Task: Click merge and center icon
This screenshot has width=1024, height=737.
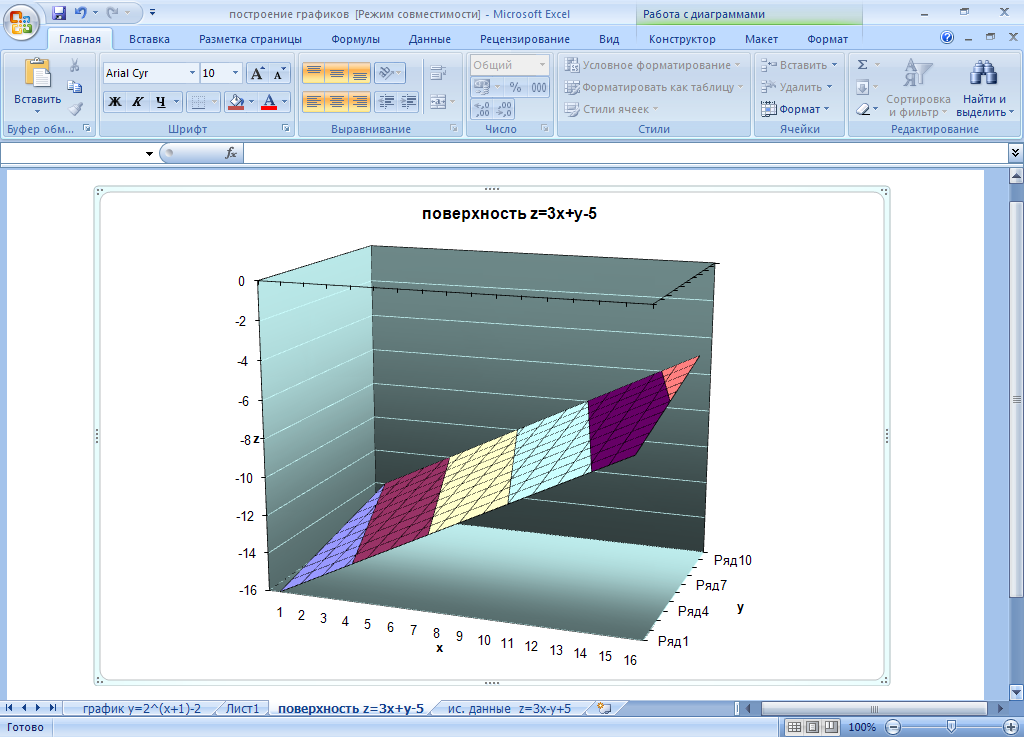Action: (437, 102)
